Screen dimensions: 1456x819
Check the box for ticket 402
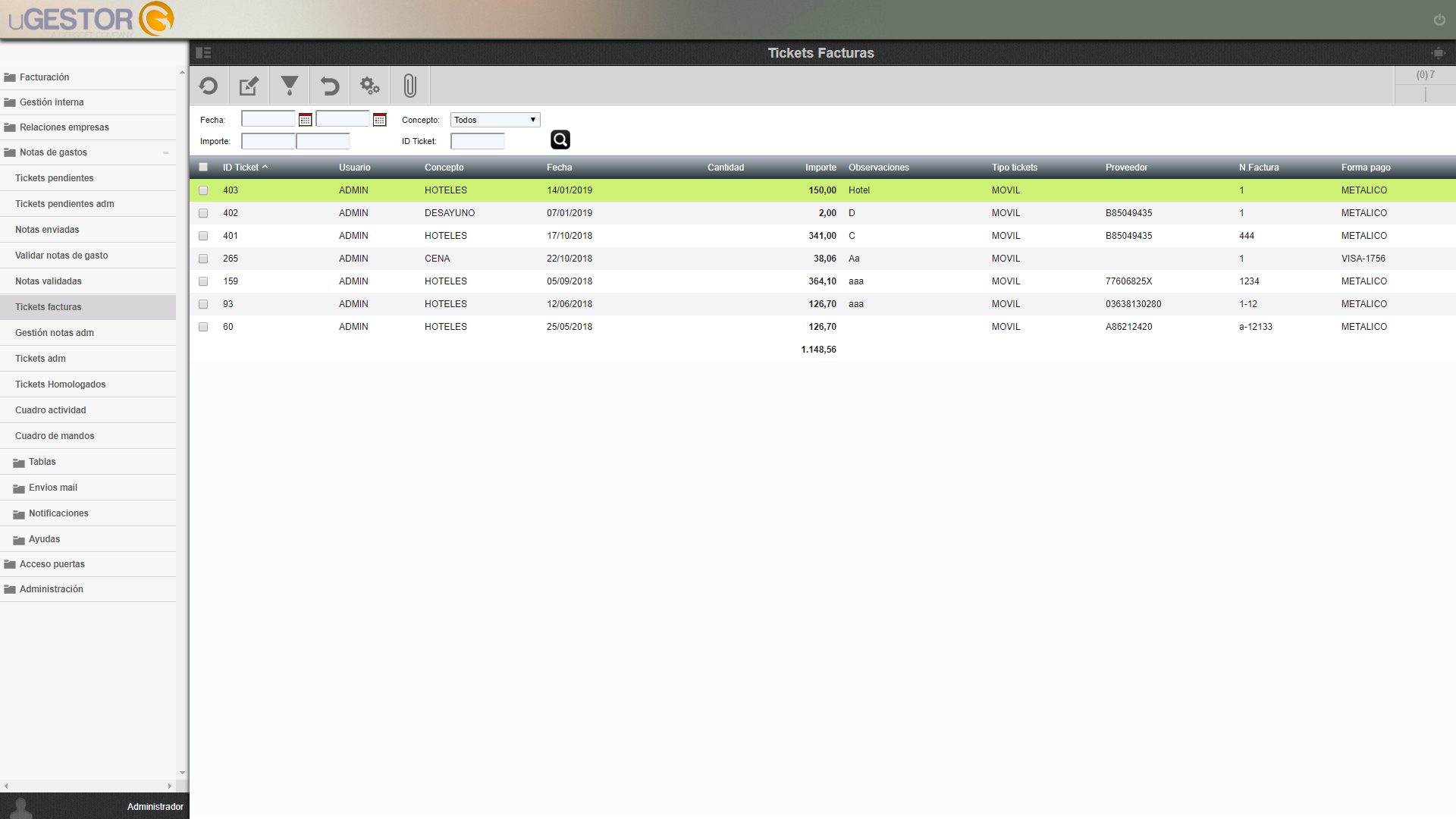click(203, 213)
